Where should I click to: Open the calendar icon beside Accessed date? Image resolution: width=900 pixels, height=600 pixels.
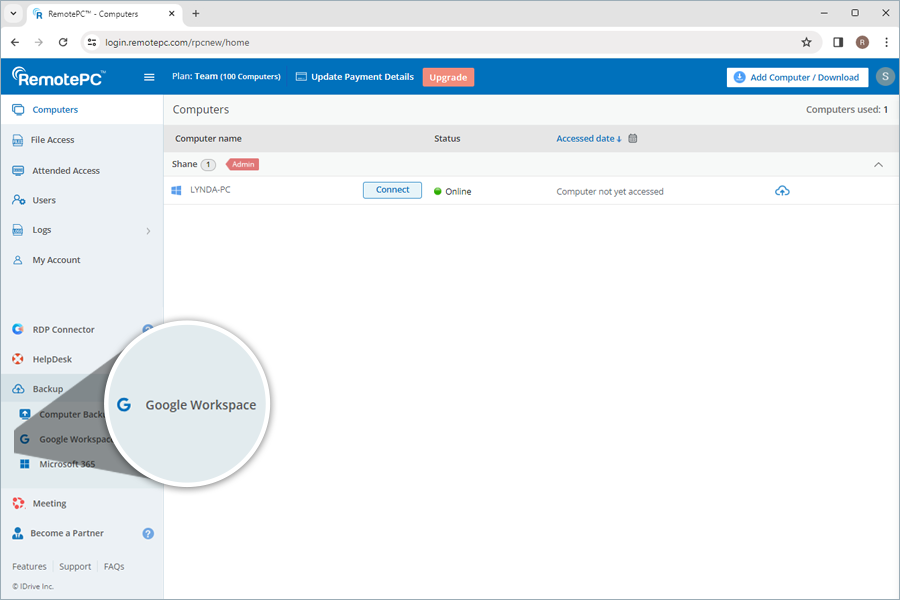pyautogui.click(x=633, y=139)
